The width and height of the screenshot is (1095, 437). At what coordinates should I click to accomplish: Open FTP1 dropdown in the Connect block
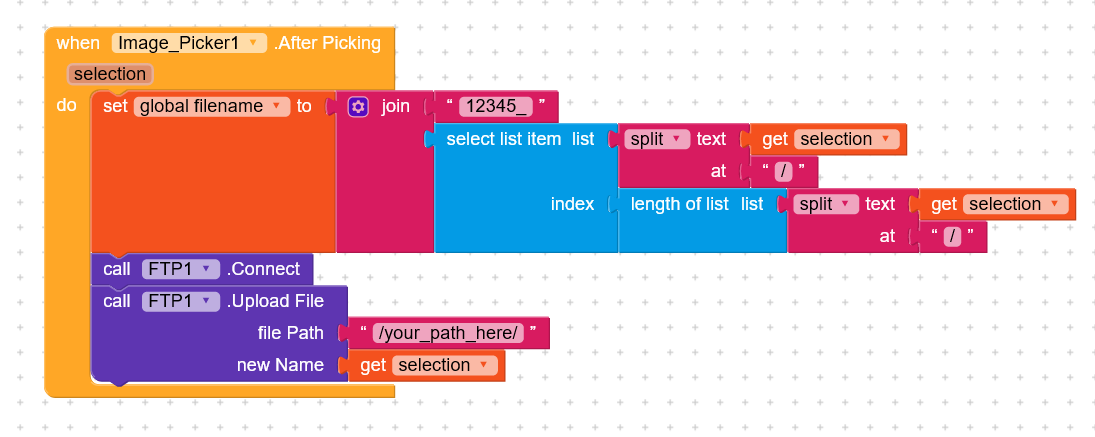[205, 269]
